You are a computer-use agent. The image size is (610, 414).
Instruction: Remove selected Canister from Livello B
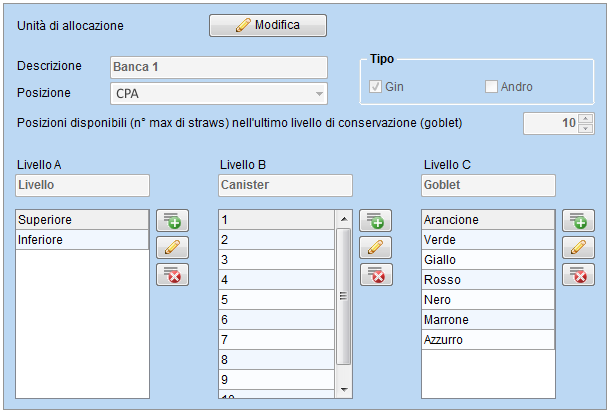(x=375, y=275)
